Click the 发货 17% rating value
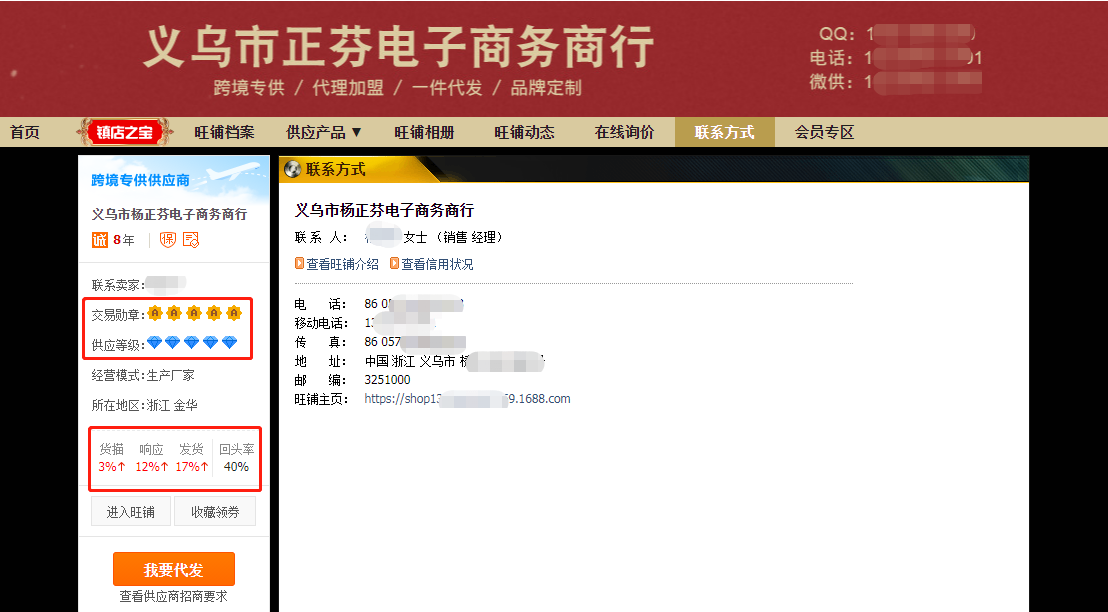Viewport: 1108px width, 612px height. [192, 466]
